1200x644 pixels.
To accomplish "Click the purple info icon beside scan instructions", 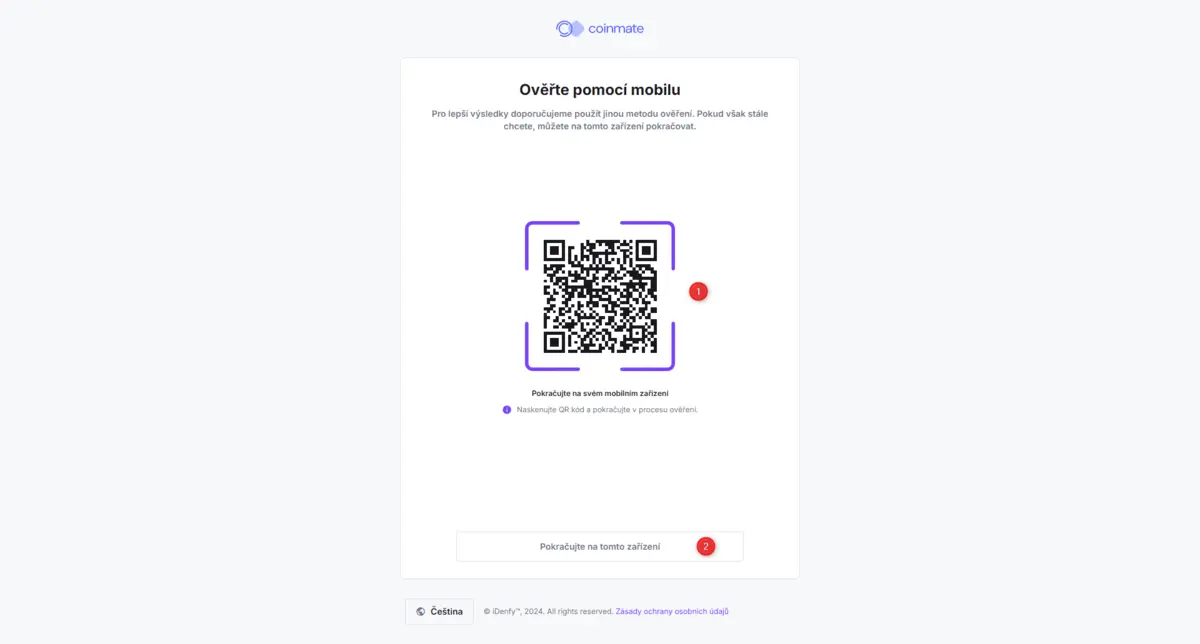I will click(x=507, y=410).
